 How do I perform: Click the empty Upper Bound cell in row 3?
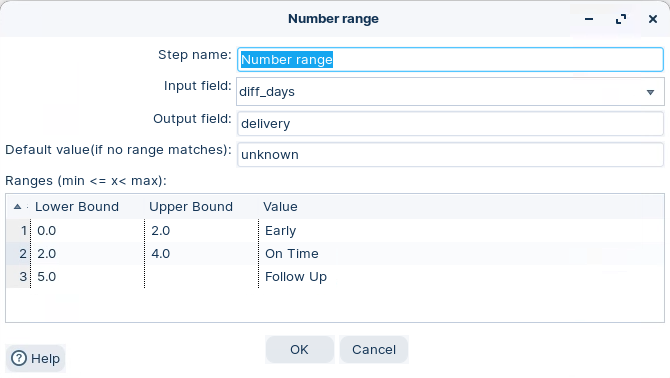click(x=201, y=277)
